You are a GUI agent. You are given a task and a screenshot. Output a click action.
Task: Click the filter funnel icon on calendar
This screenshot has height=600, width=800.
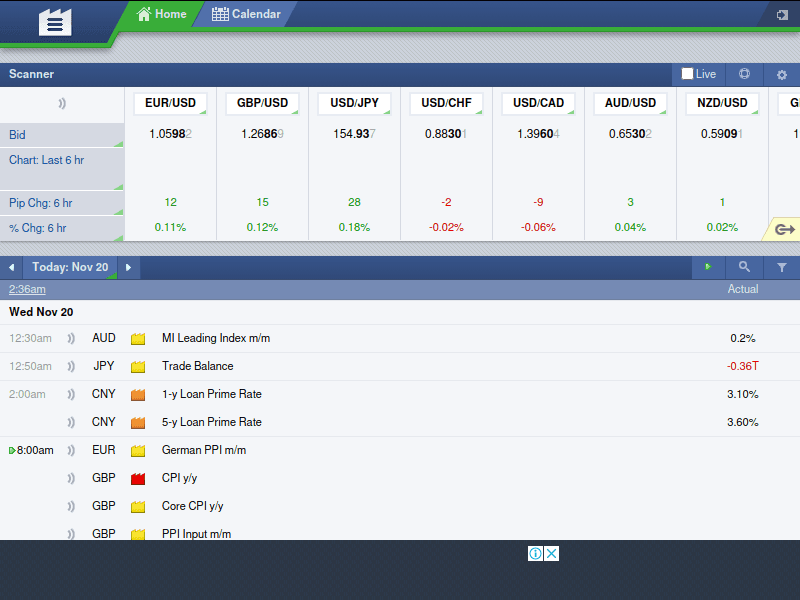(782, 267)
